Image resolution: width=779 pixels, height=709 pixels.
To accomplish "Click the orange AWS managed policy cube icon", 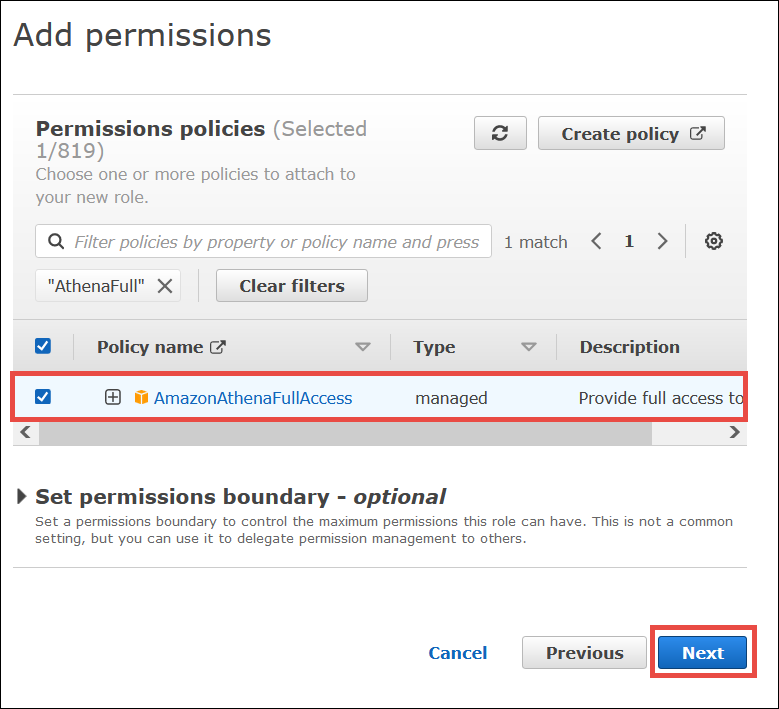I will (x=141, y=397).
